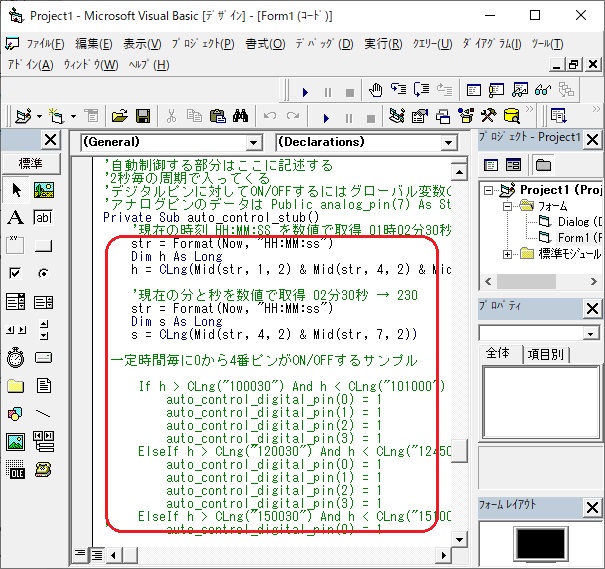Close the プロパティ panel

click(x=593, y=309)
